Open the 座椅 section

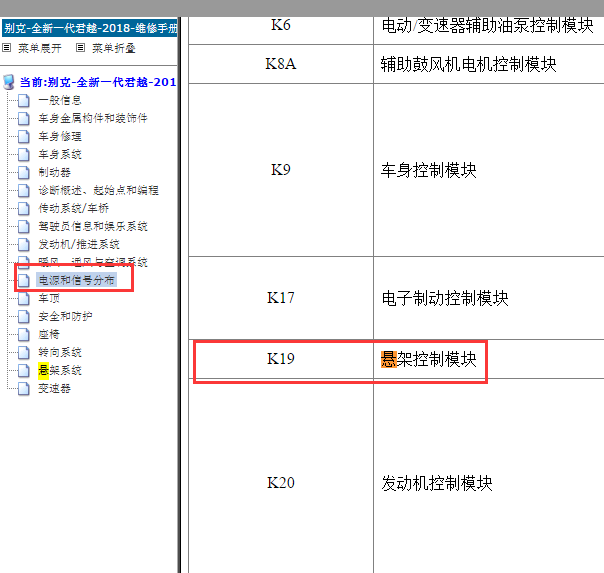pos(49,334)
